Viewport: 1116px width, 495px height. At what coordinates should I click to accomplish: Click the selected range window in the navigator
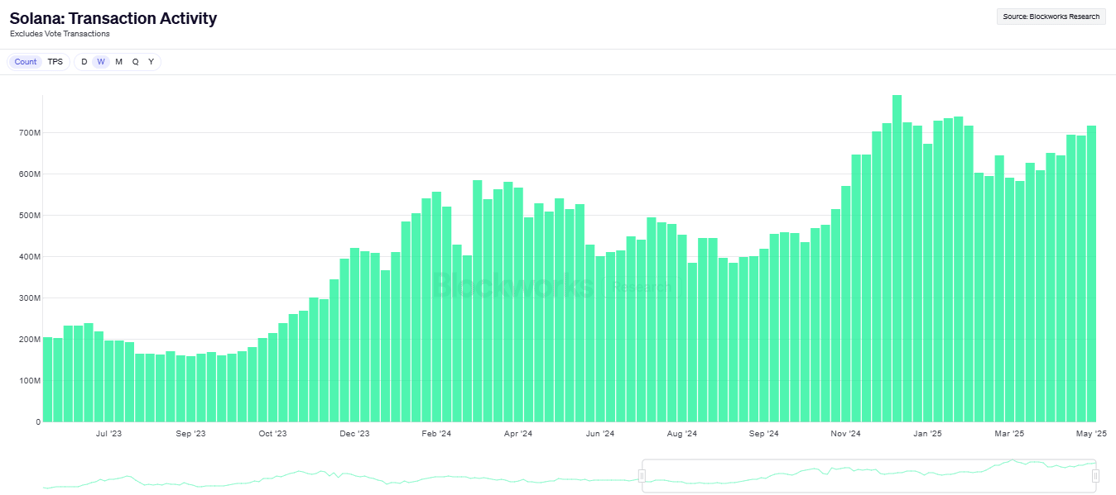pyautogui.click(x=868, y=476)
